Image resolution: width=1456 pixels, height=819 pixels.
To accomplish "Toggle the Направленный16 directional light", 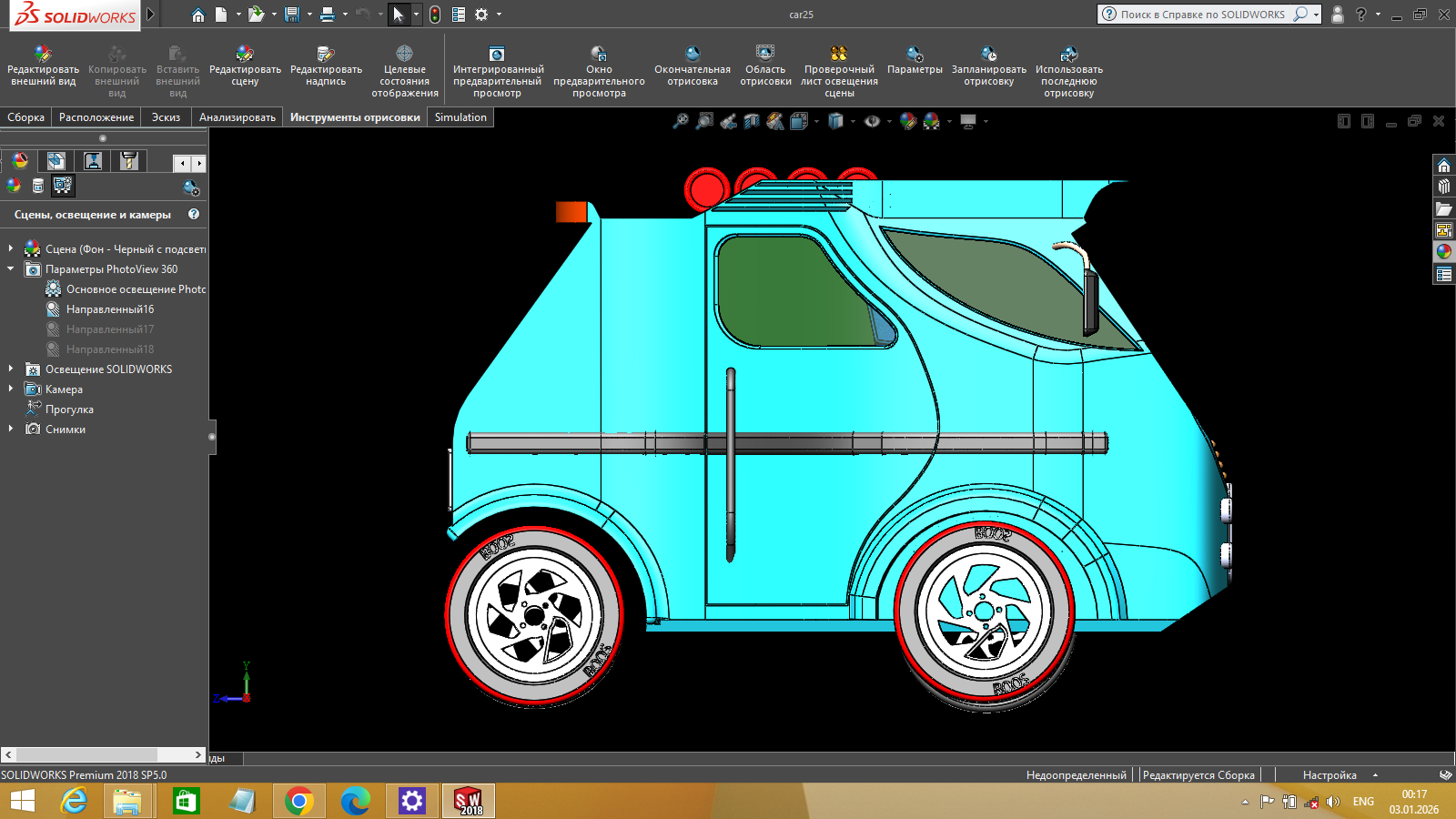I will 109,309.
